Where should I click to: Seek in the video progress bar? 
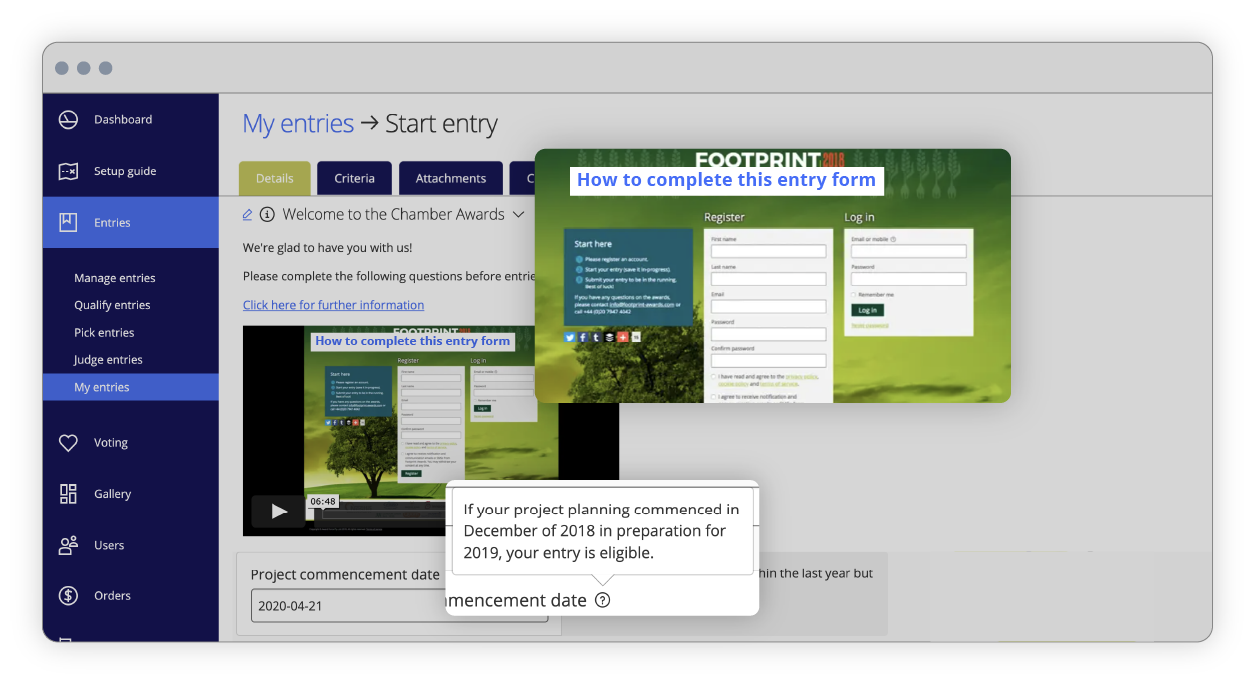pyautogui.click(x=380, y=516)
